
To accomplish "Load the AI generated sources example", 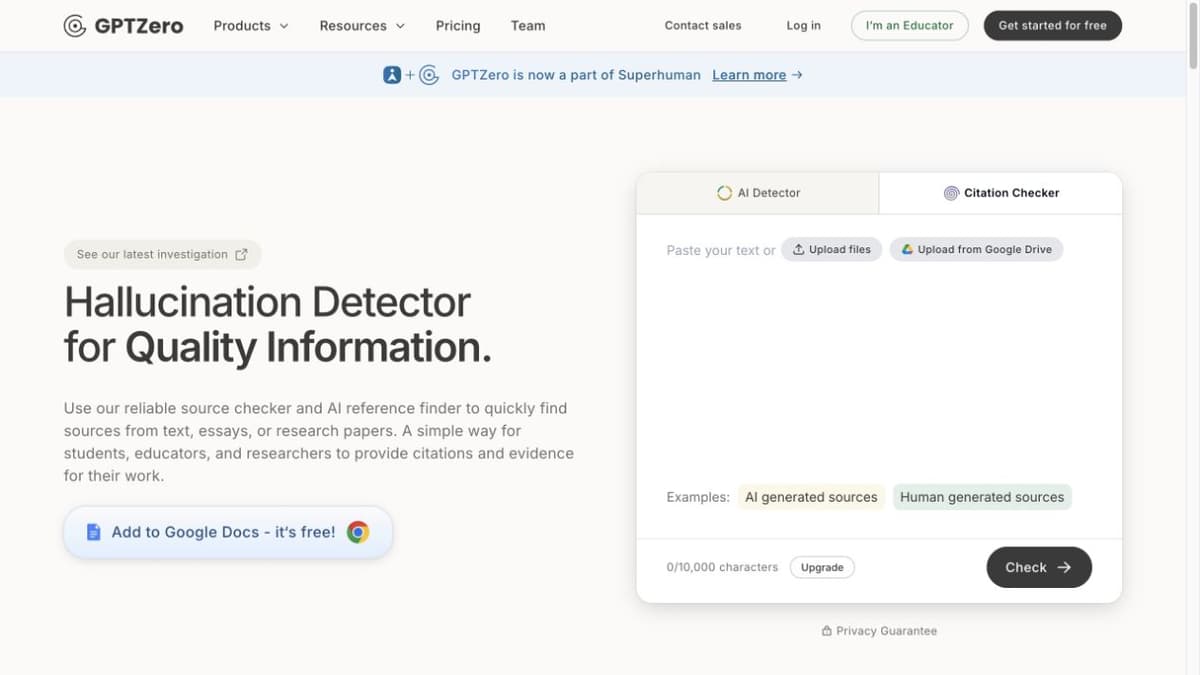I will (811, 497).
